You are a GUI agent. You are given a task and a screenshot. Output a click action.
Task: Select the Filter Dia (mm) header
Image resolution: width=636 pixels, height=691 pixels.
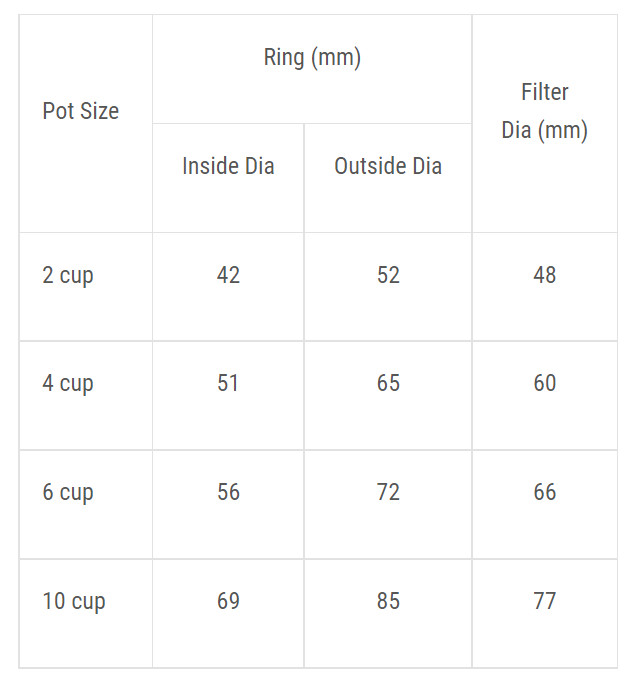(x=545, y=111)
